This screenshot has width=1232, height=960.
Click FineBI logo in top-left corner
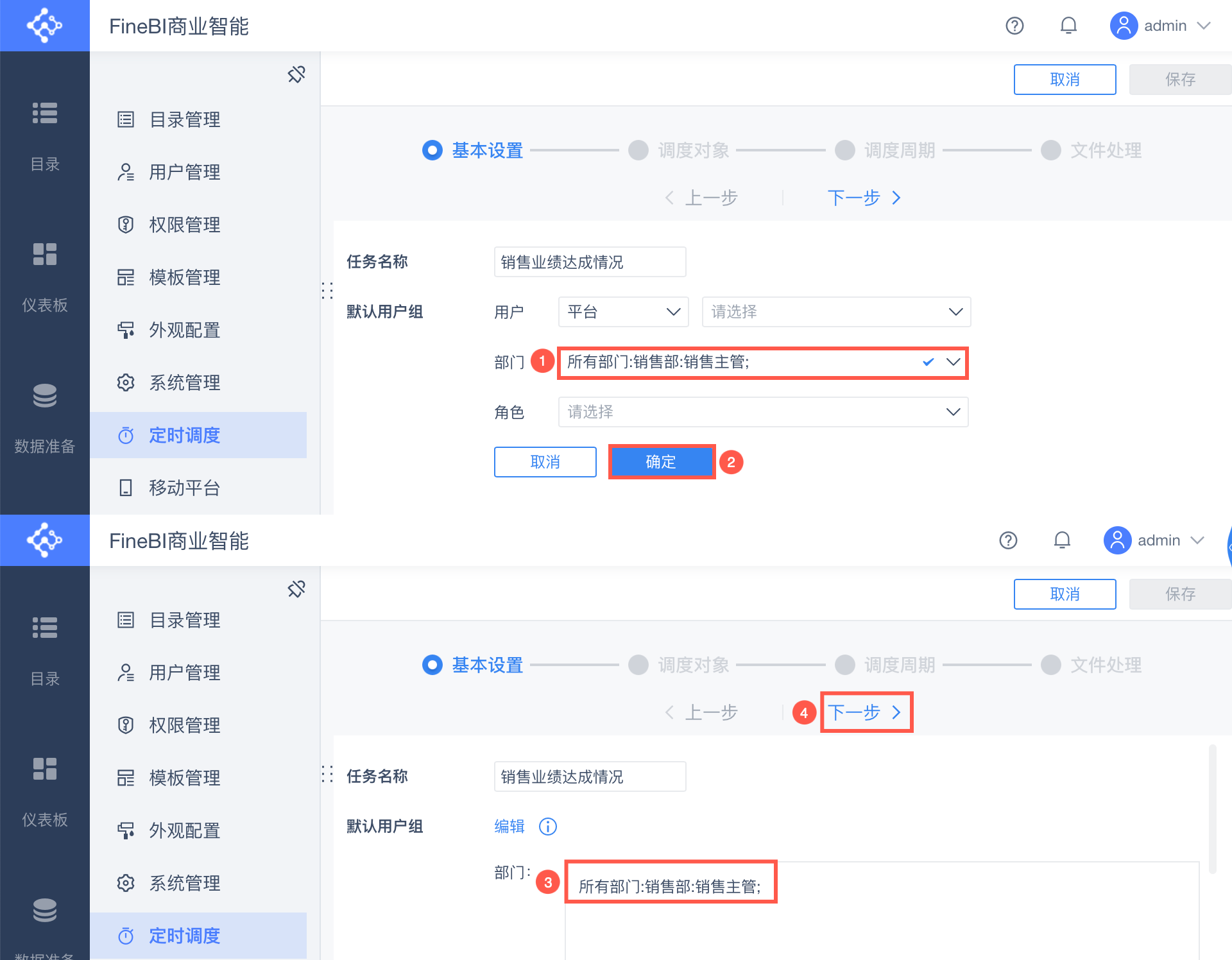(44, 26)
